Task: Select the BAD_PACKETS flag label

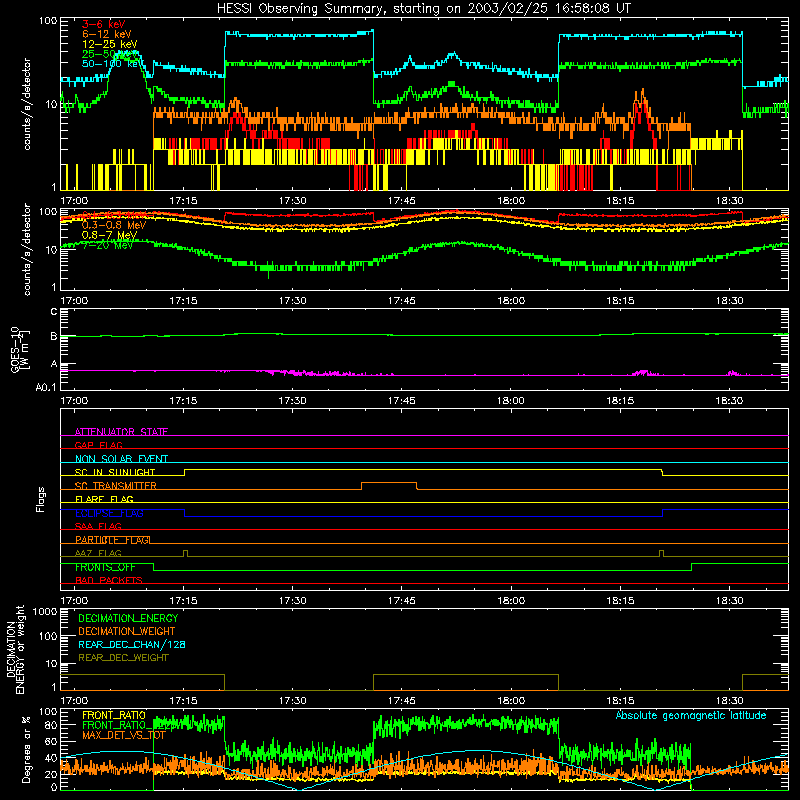Action: click(108, 580)
